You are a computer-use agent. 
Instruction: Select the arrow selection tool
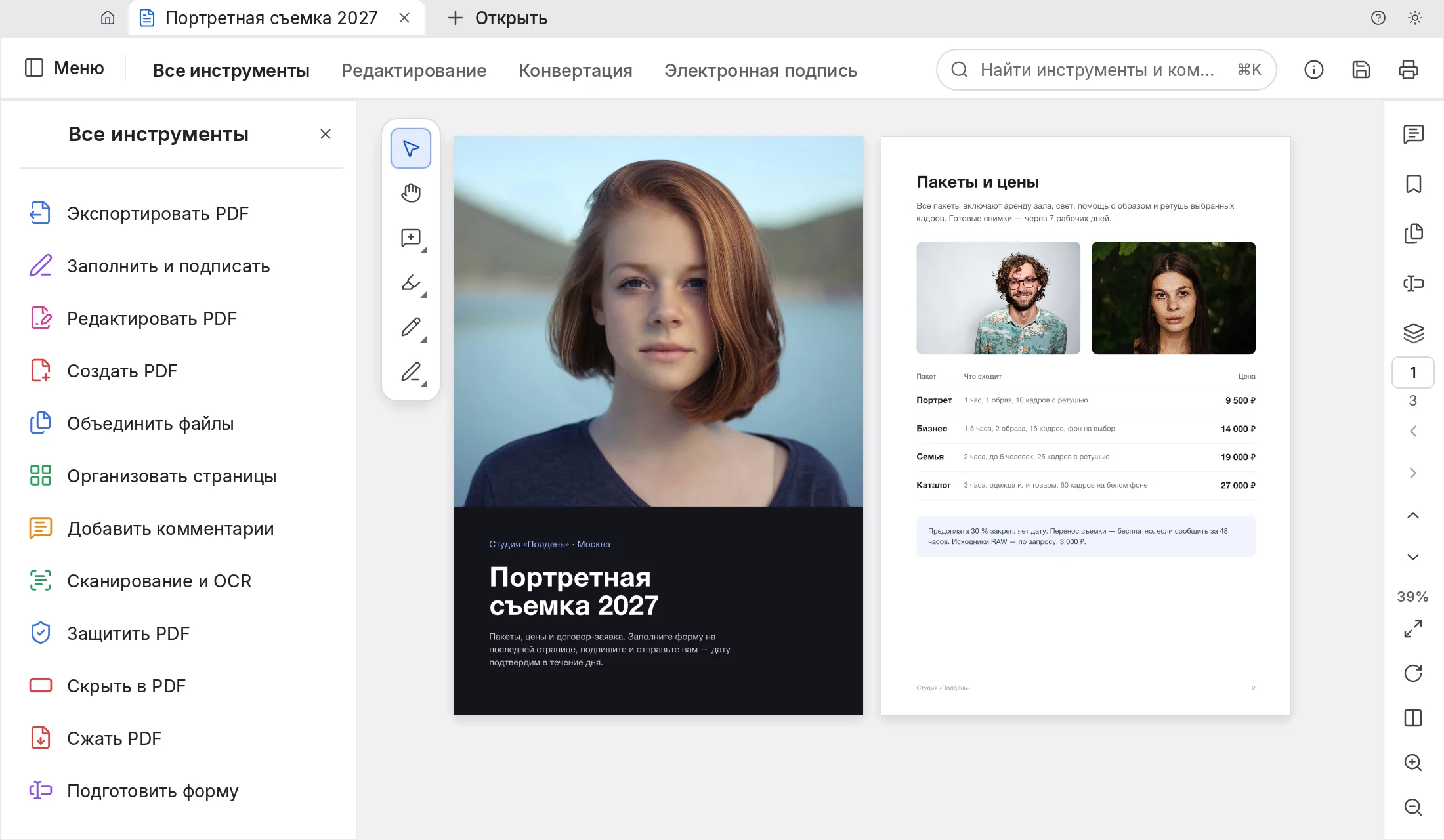411,148
